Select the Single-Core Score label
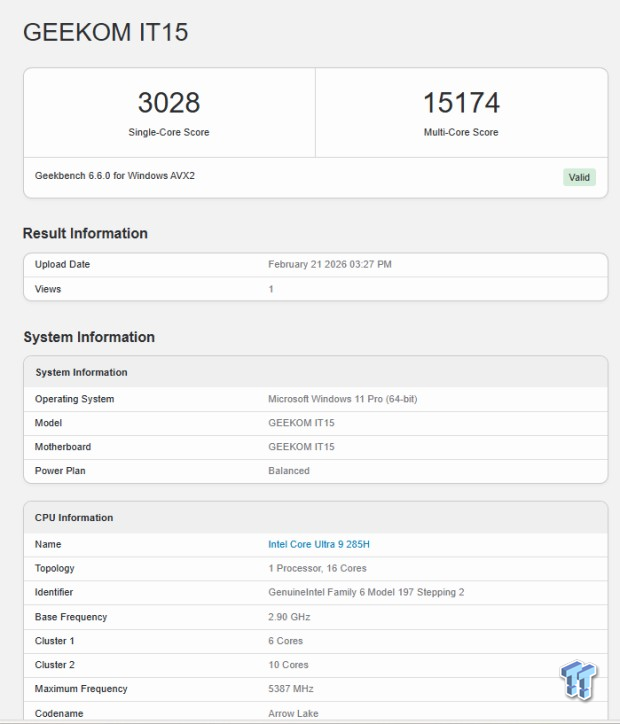620x724 pixels. coord(169,132)
